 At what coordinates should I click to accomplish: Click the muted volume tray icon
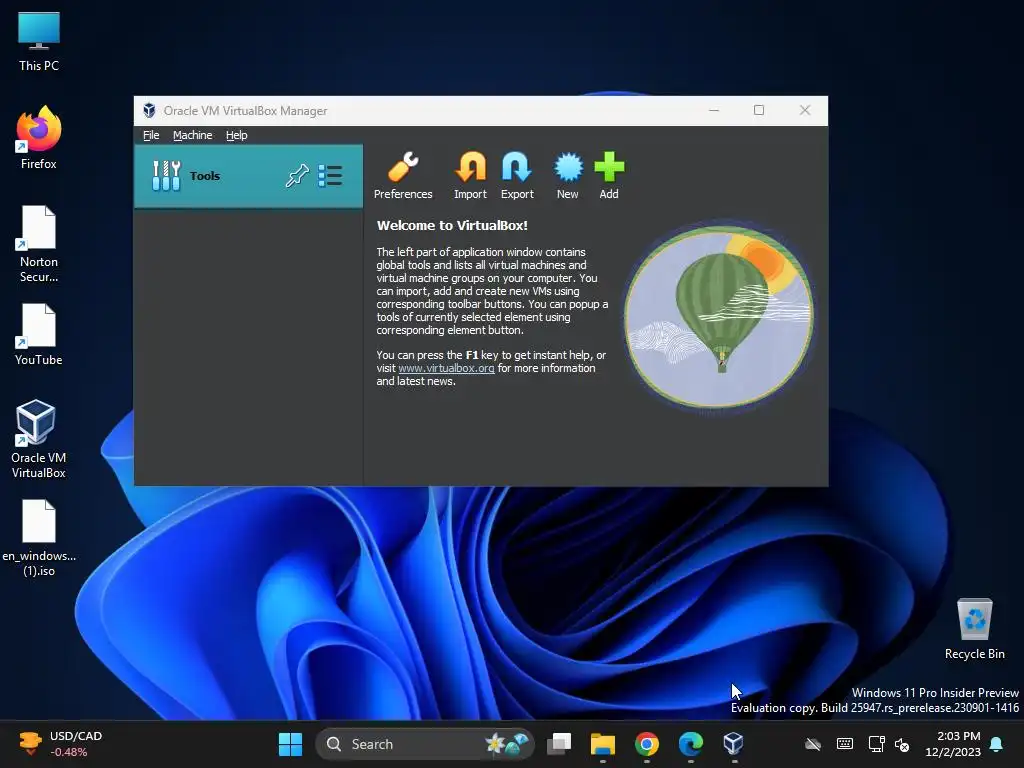902,744
